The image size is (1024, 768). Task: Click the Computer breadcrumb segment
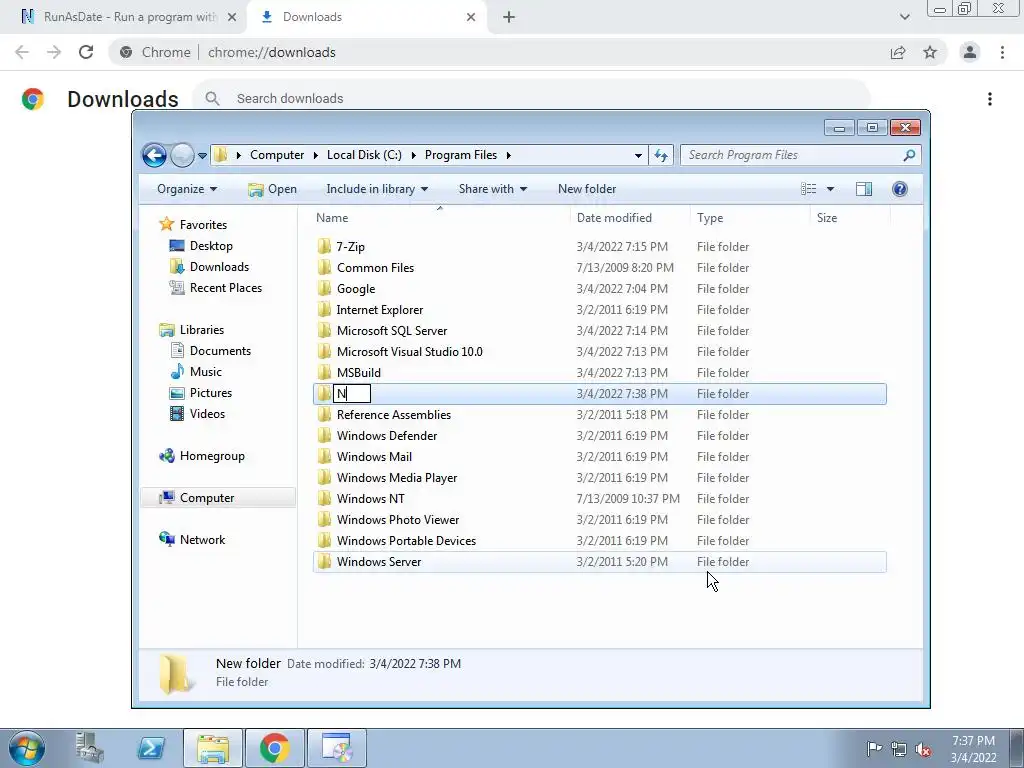(277, 155)
